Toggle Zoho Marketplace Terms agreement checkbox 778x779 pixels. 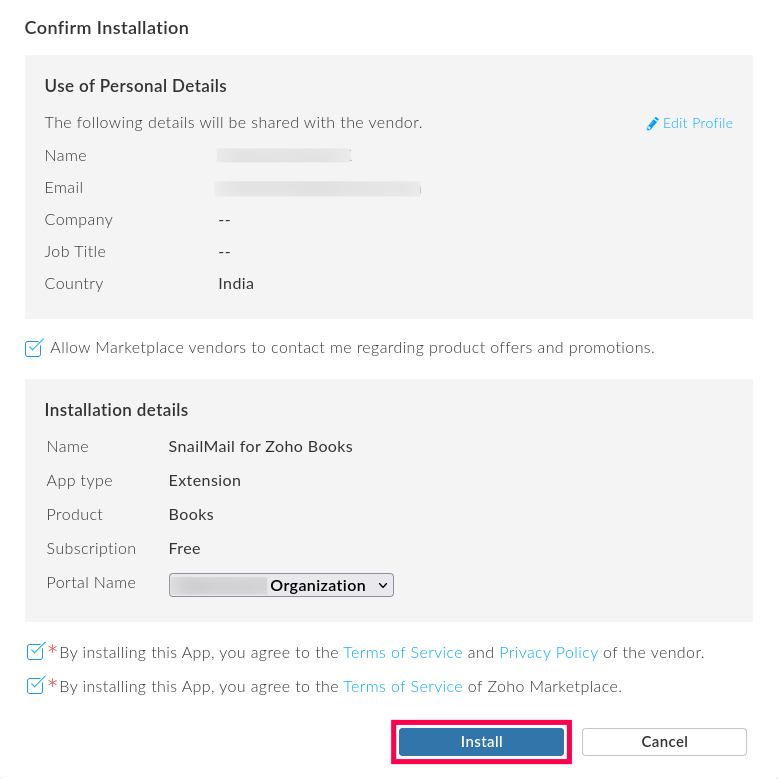35,686
